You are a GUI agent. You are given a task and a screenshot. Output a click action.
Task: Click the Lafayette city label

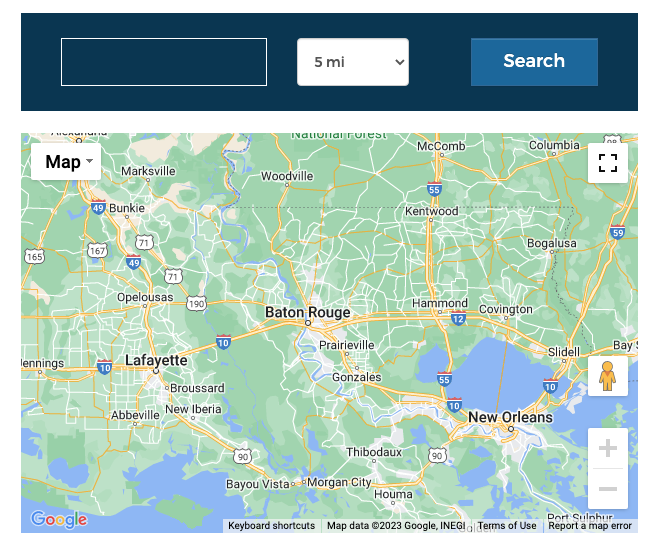coord(156,360)
